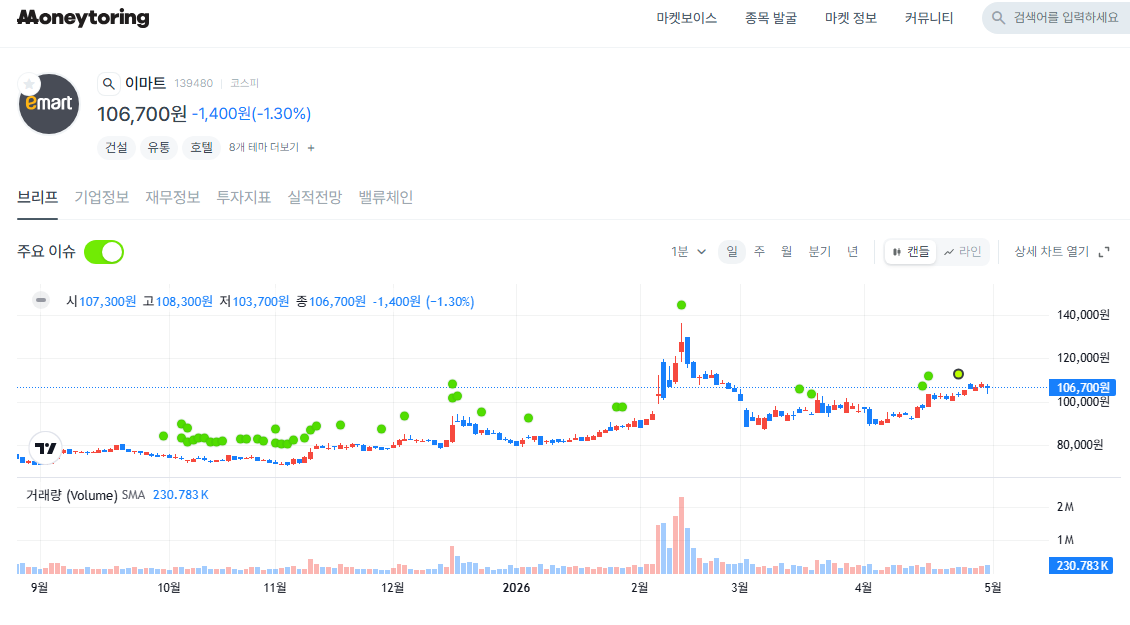Click 8개 테마 더보기 link
This screenshot has height=625, width=1130.
click(x=264, y=148)
